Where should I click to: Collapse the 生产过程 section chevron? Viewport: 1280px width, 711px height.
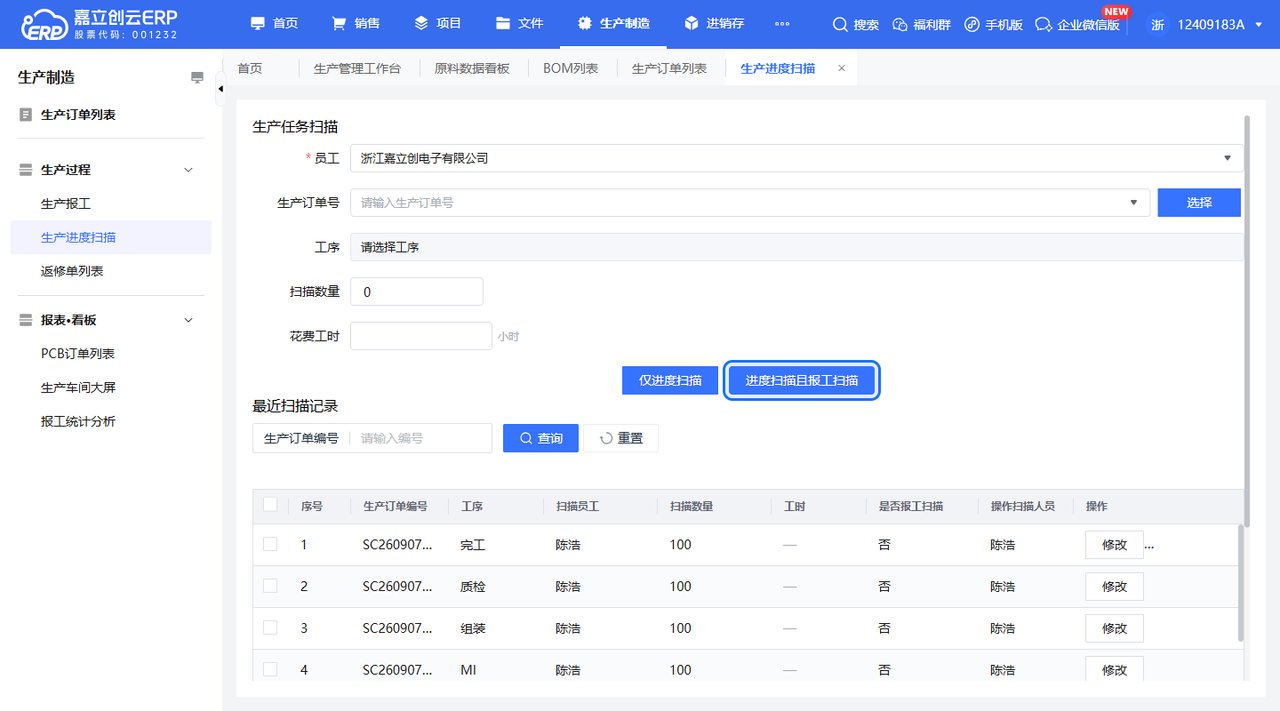click(x=188, y=170)
